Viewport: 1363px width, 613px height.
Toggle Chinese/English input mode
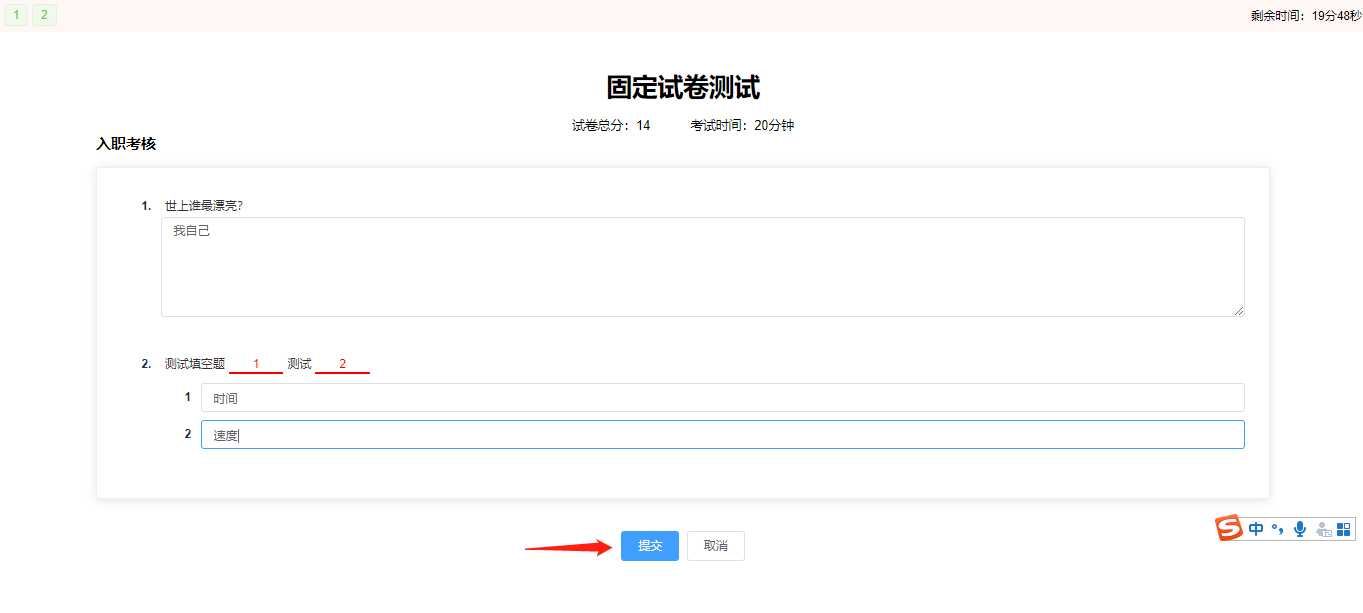(x=1256, y=528)
